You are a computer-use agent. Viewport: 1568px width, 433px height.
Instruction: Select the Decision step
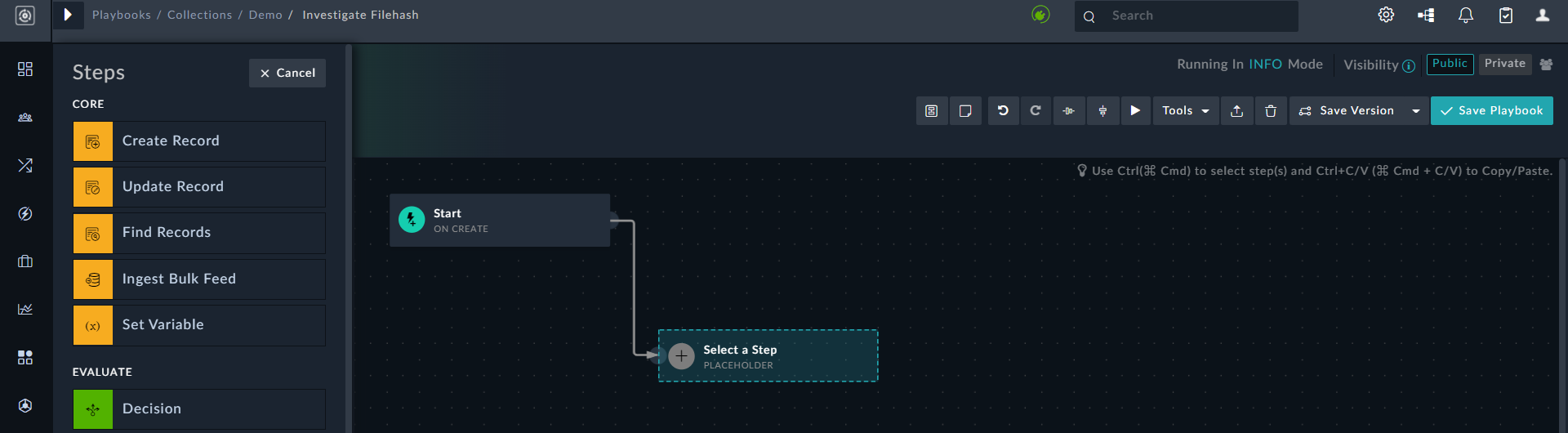(199, 409)
